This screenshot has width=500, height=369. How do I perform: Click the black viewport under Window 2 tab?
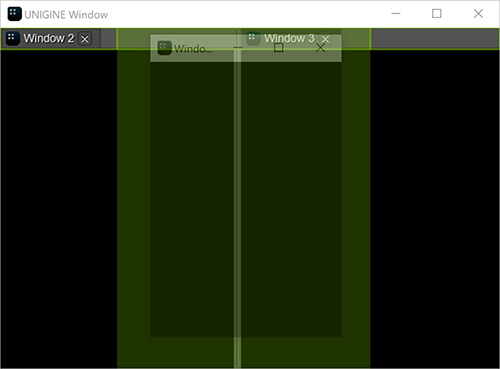coord(59,209)
